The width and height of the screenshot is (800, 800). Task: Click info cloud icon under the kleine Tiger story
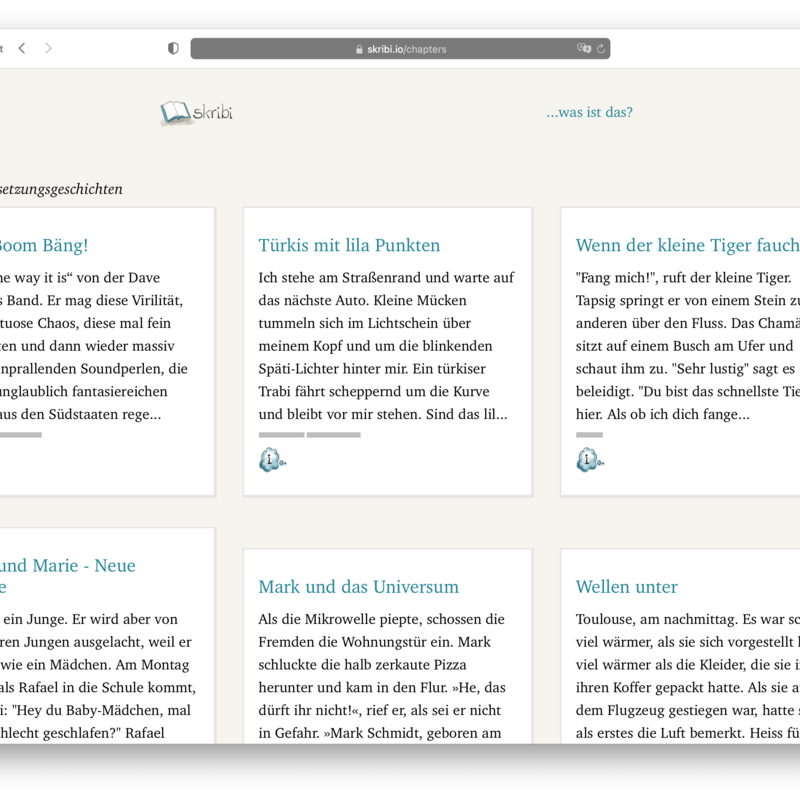(x=590, y=460)
